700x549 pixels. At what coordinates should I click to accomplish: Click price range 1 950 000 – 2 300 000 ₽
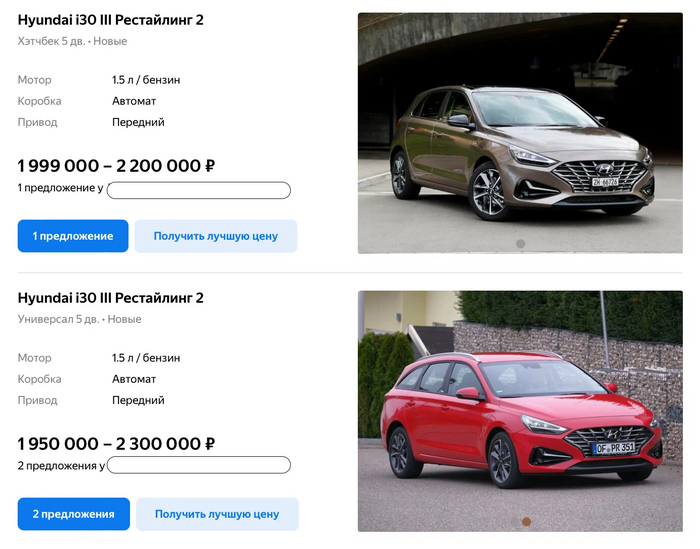(x=116, y=444)
